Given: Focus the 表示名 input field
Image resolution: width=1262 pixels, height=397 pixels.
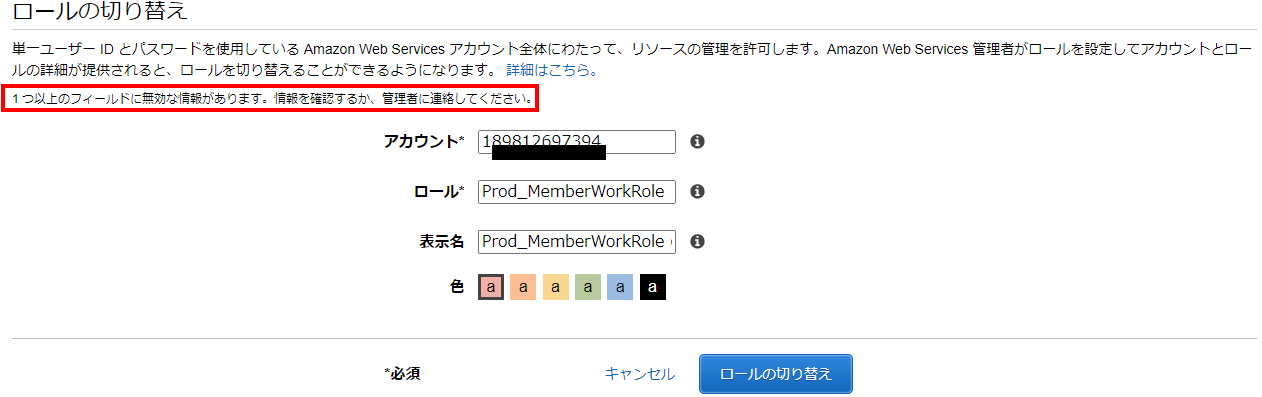Looking at the screenshot, I should point(577,241).
